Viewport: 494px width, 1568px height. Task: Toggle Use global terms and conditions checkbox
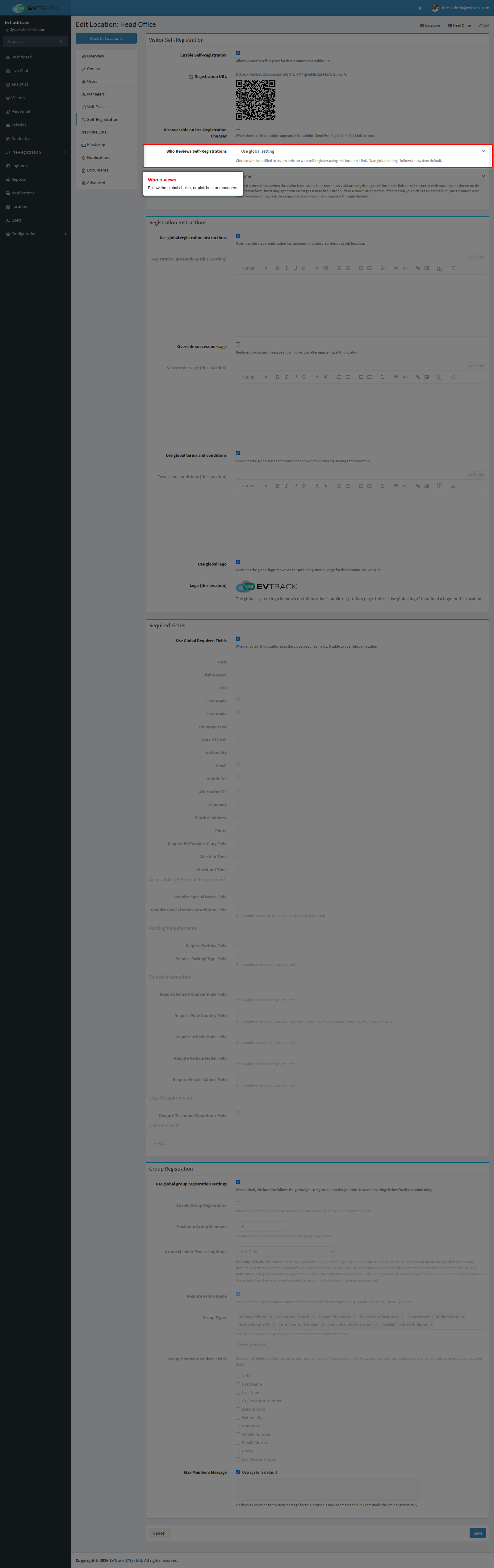238,453
